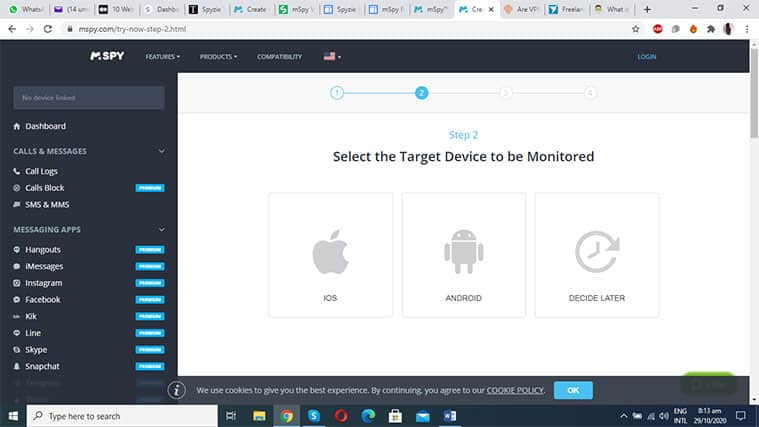Select the iOS device card

[331, 255]
